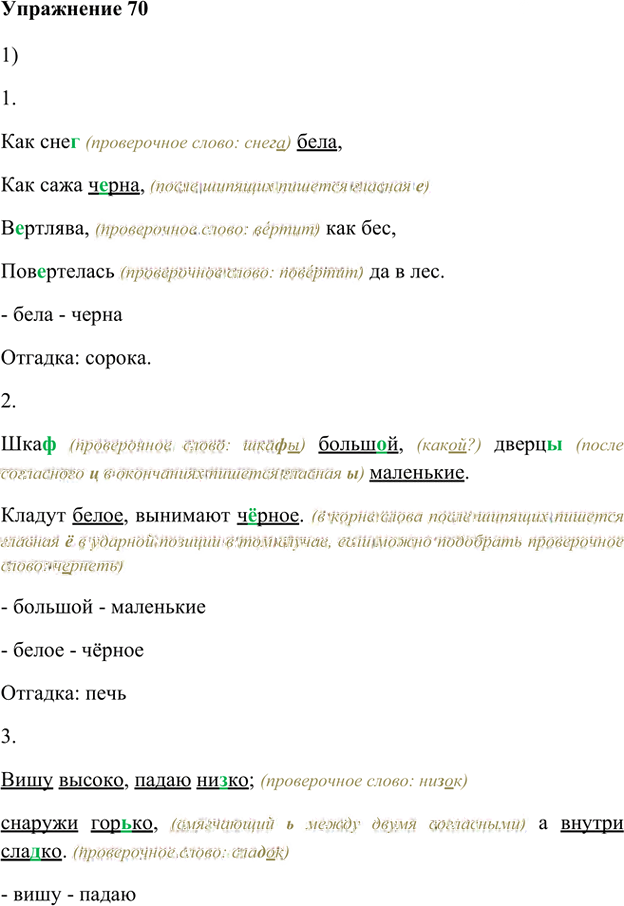Screen dimensions: 624x906
Task: Click the underlined word "падаю" before "низко"
Action: [163, 781]
